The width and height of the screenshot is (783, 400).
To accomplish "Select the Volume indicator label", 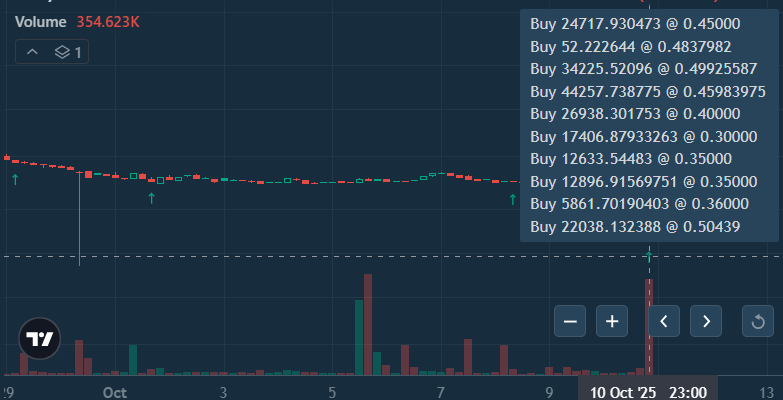I will [41, 20].
